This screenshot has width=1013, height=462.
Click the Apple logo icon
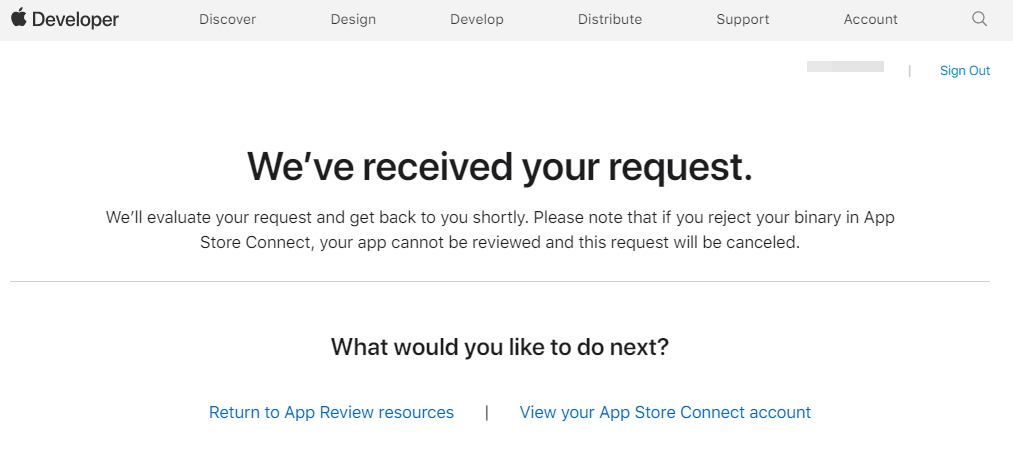[19, 17]
